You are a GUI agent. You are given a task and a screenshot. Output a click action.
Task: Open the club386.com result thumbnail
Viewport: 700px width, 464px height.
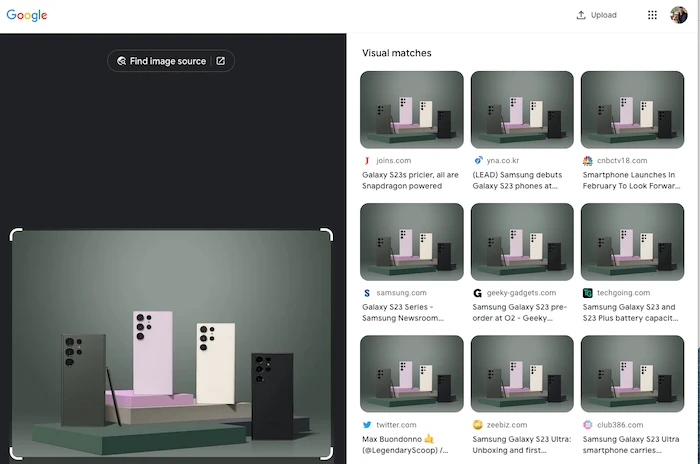[632, 374]
